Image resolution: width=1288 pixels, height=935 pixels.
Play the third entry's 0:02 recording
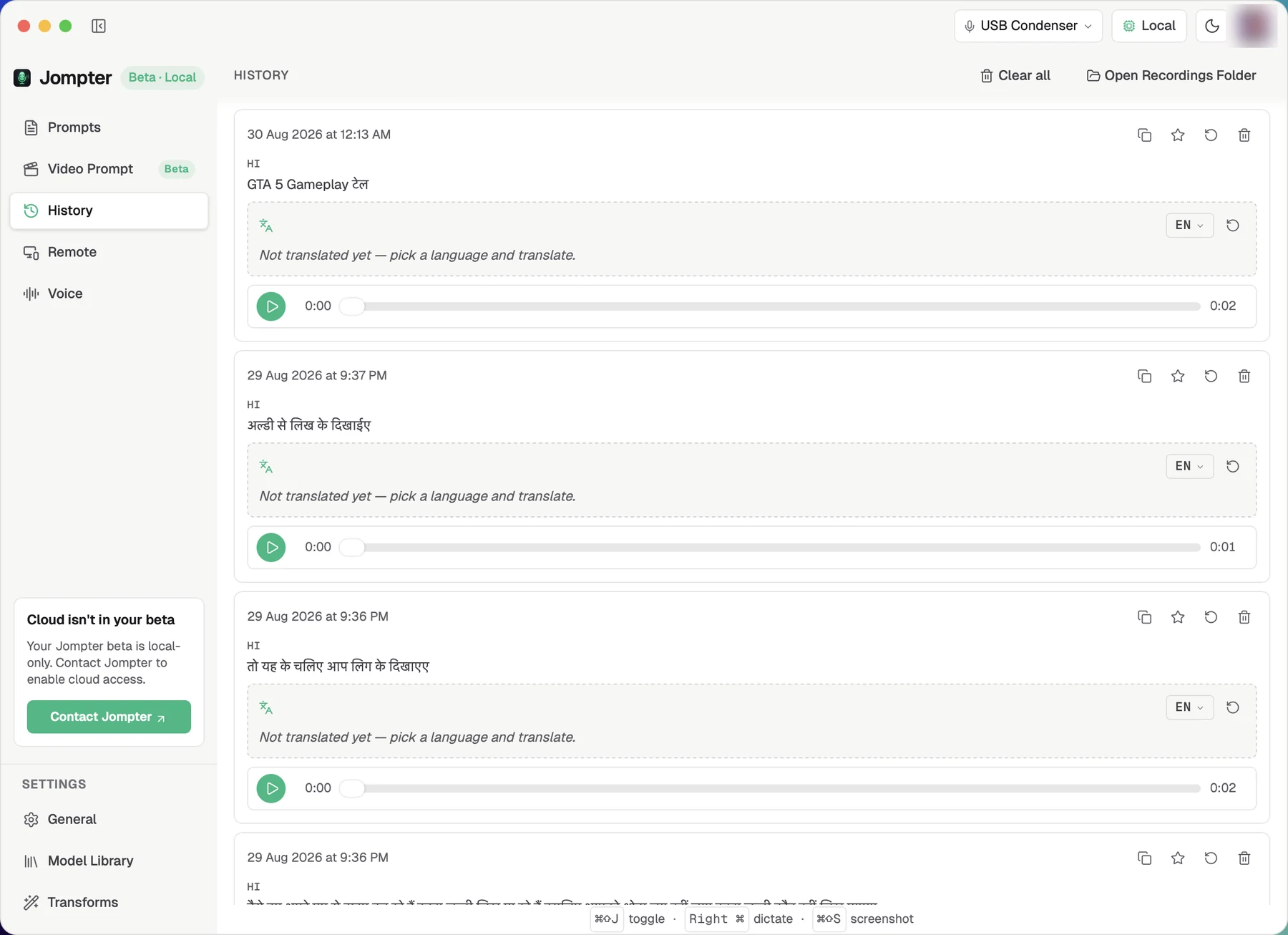click(271, 788)
